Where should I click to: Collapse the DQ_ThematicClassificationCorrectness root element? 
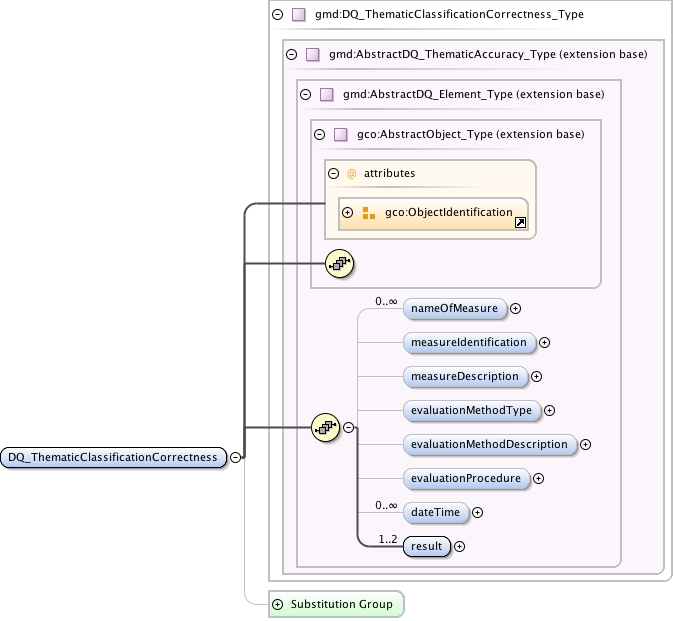(236, 457)
